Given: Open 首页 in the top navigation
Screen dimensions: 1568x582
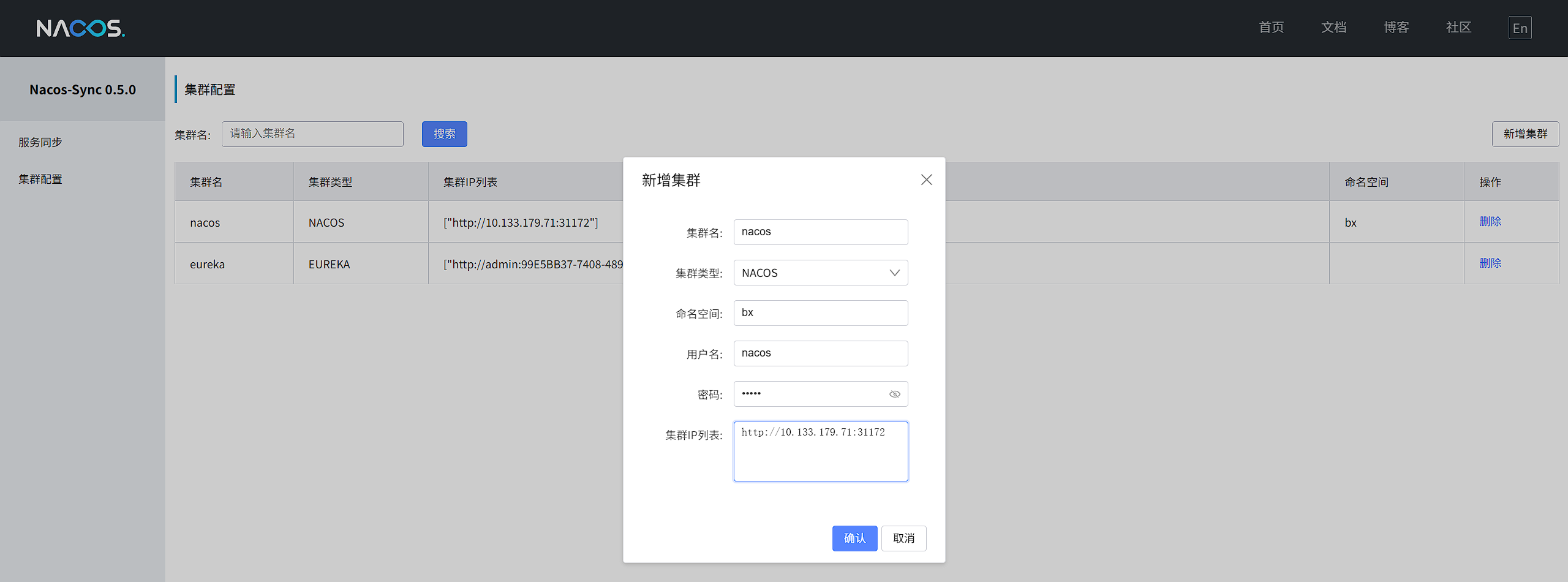Looking at the screenshot, I should point(1271,28).
